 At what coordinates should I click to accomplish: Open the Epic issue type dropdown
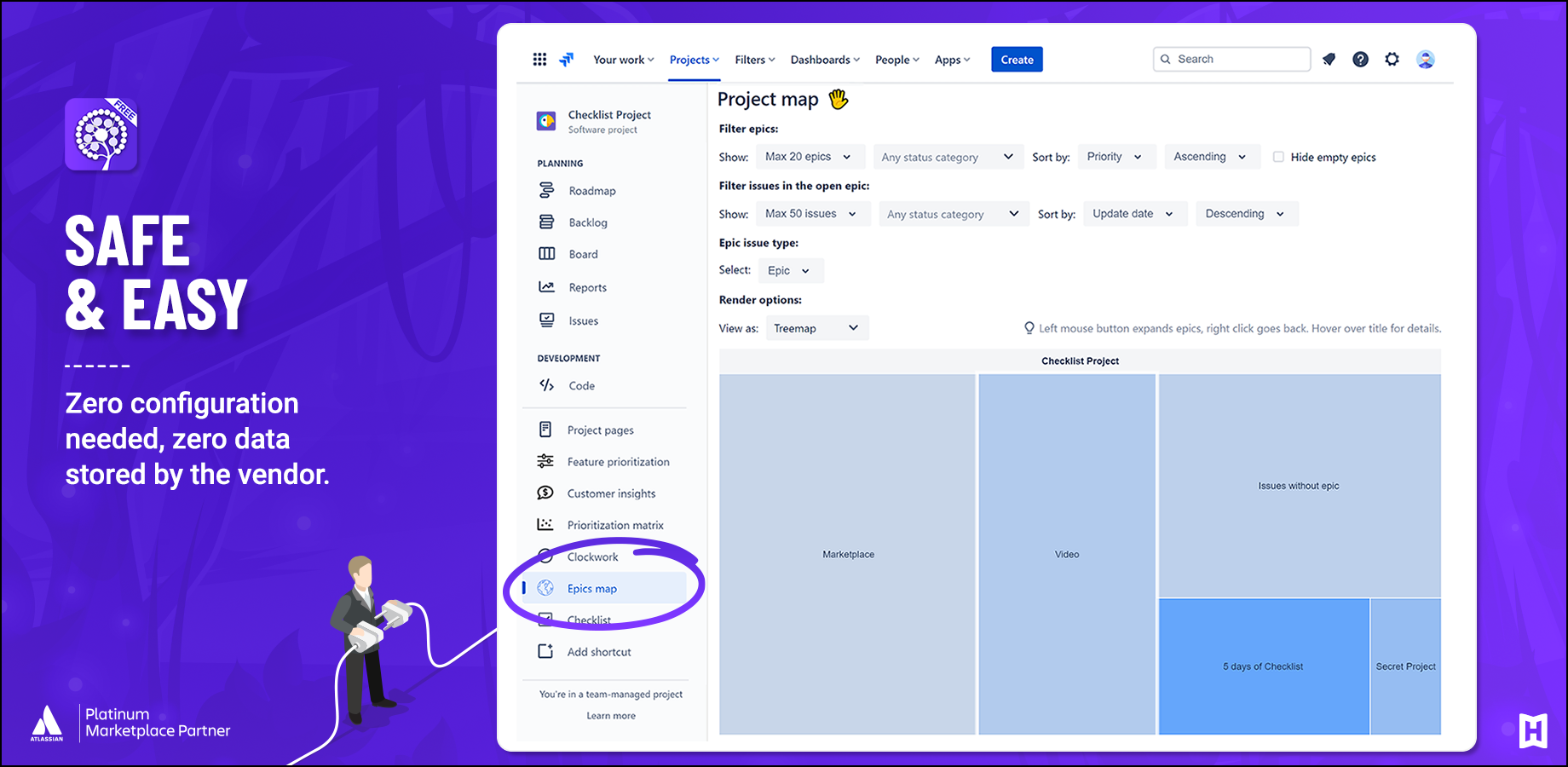791,270
